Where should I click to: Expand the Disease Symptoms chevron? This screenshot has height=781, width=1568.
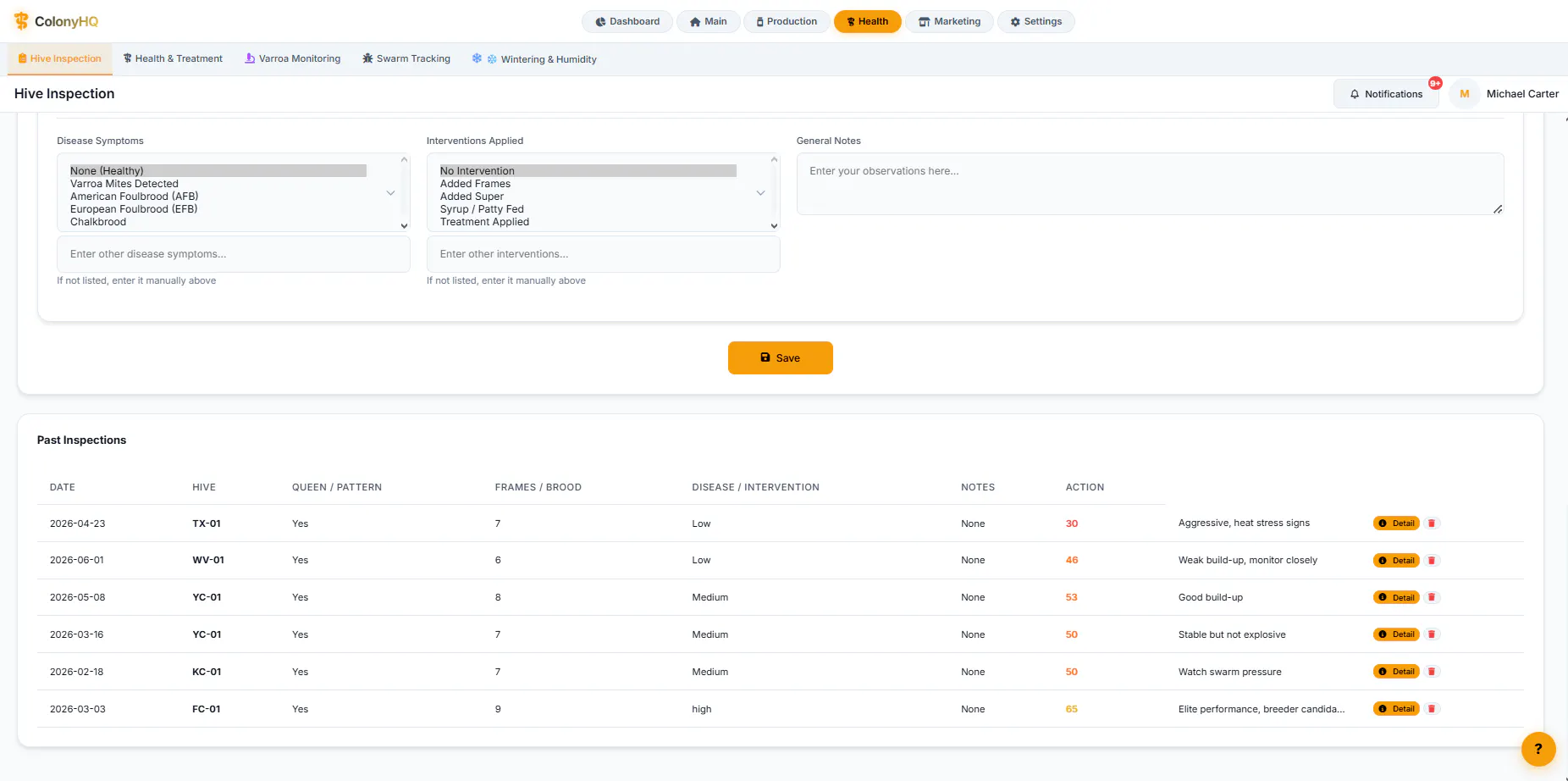pos(390,193)
